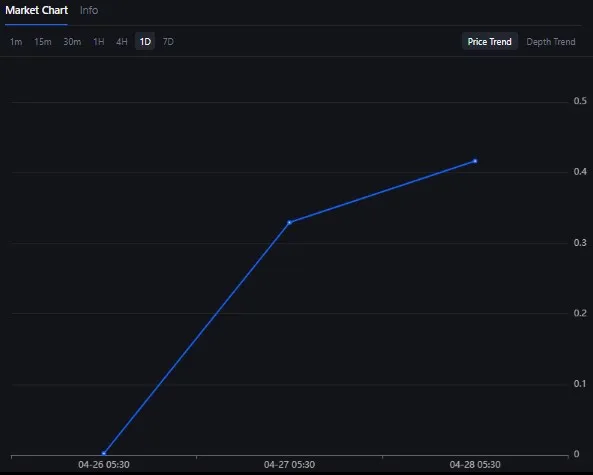Click the 04-28 data point on the chart line
The width and height of the screenshot is (593, 475).
(x=475, y=161)
